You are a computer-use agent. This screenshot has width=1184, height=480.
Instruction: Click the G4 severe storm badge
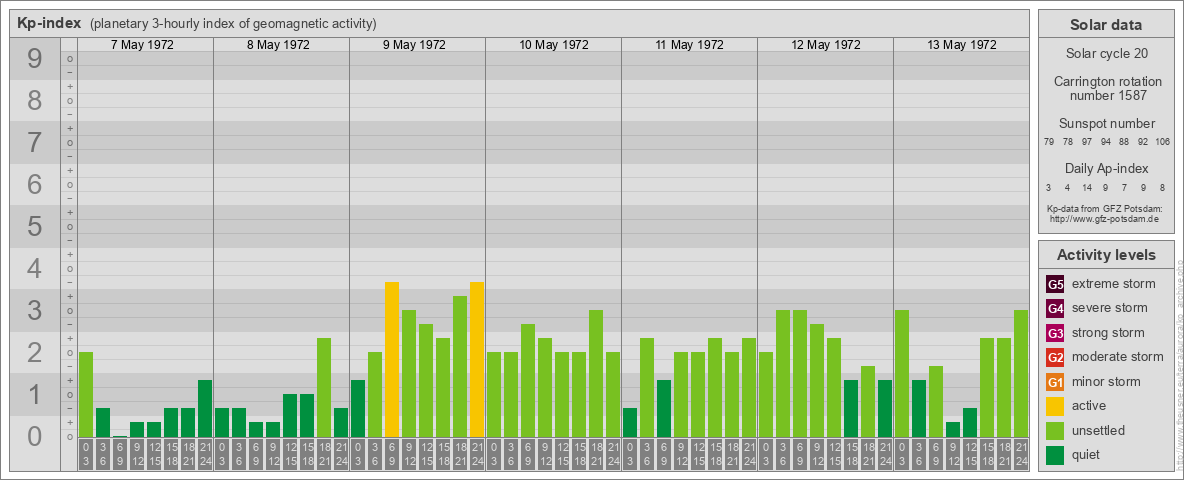click(1055, 309)
